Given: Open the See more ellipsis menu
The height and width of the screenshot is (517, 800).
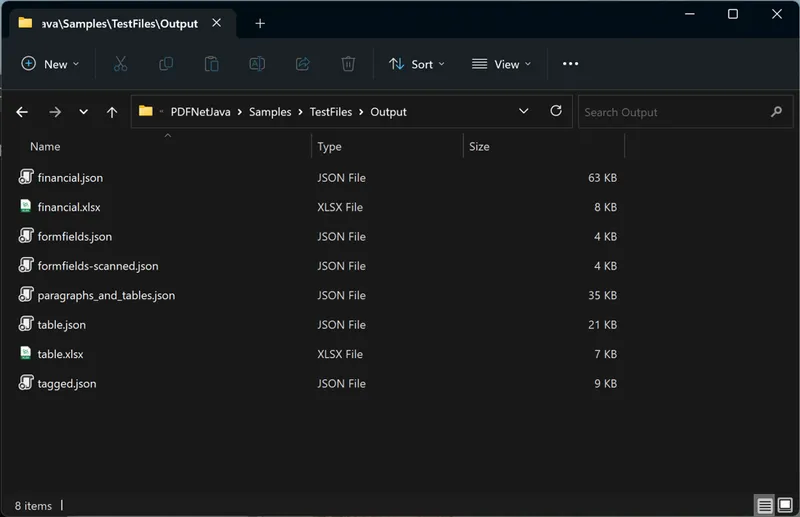Looking at the screenshot, I should point(570,64).
